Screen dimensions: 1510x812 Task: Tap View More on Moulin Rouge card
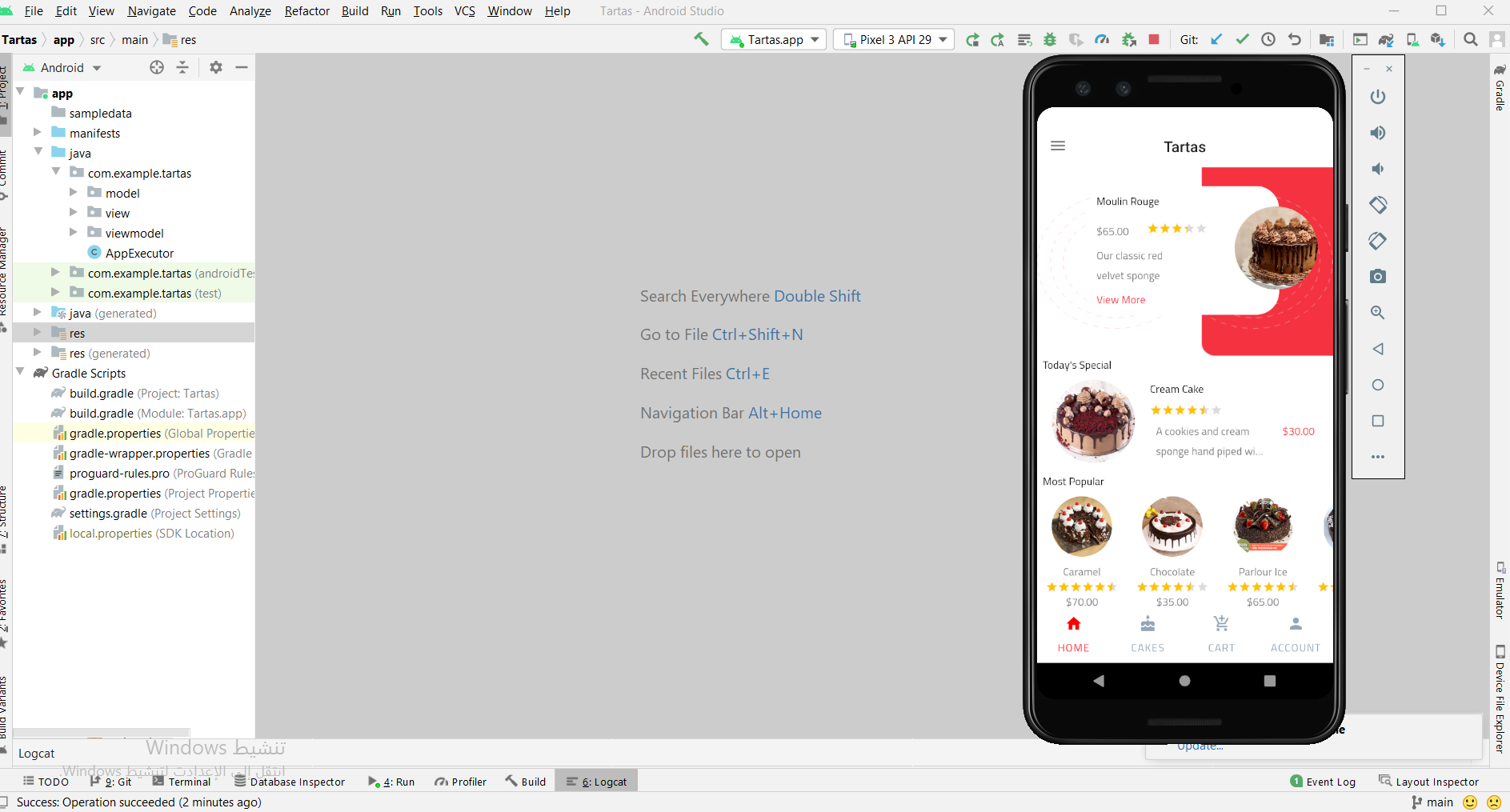point(1120,300)
